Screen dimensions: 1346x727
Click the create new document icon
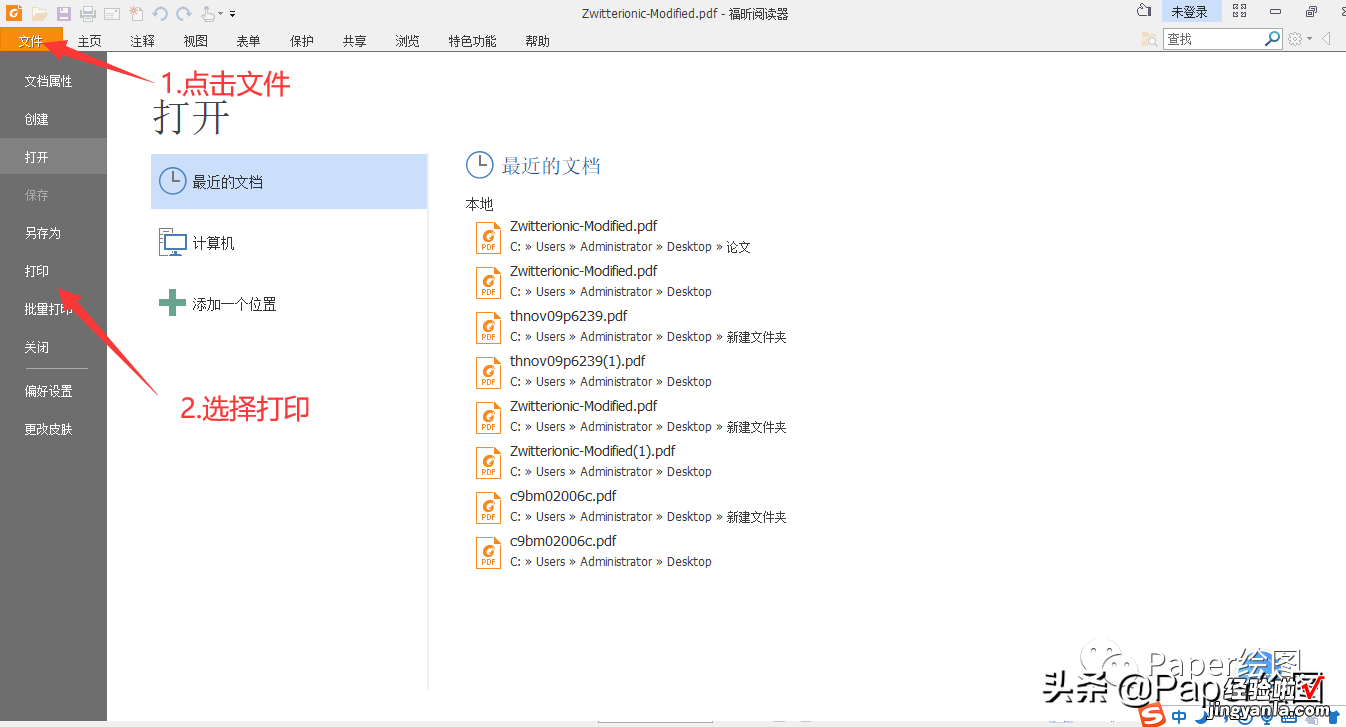136,13
